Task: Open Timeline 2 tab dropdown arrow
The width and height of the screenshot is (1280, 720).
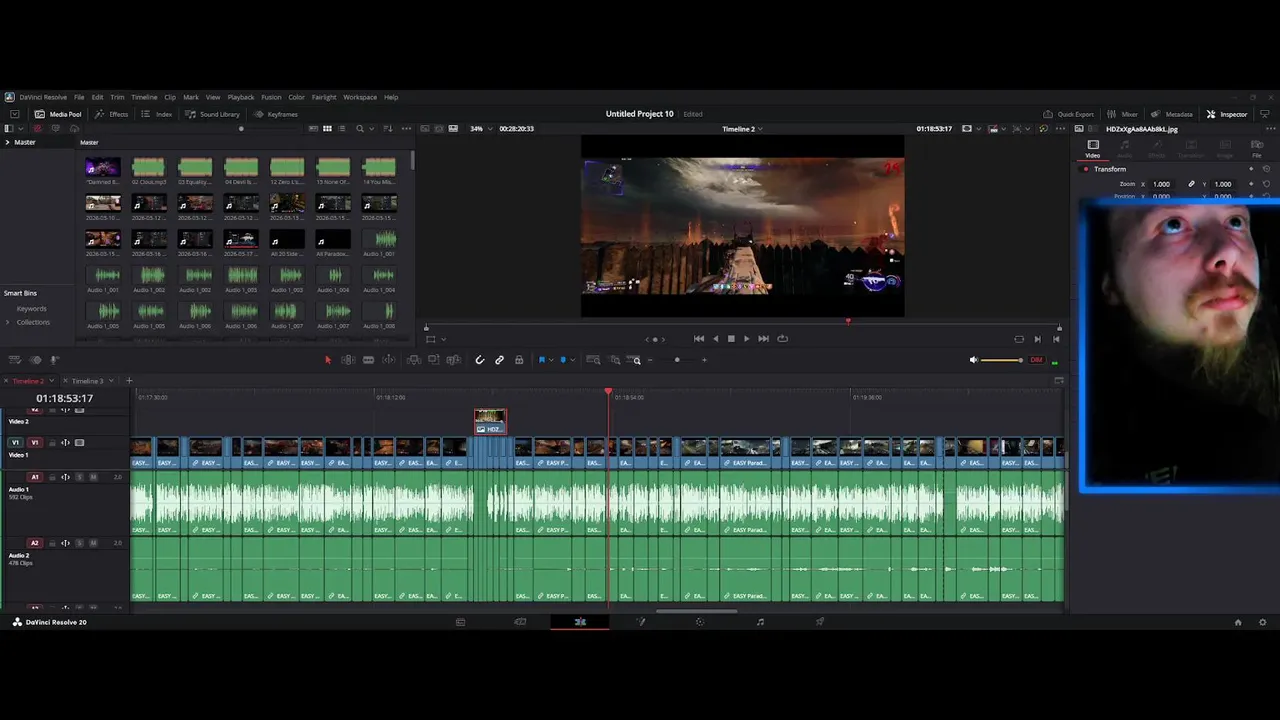Action: pos(50,381)
